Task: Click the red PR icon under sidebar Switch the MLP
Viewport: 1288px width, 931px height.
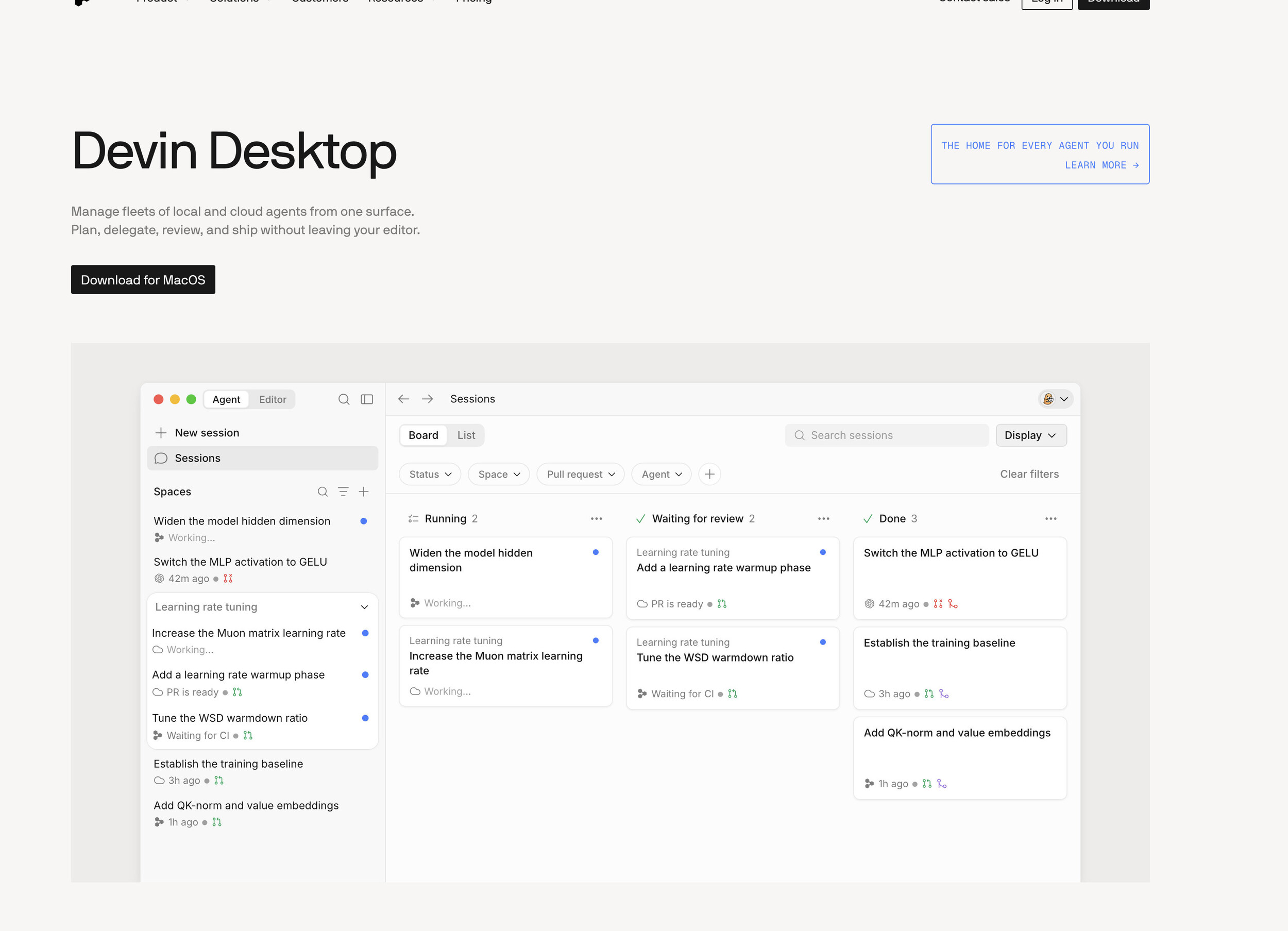Action: point(228,578)
